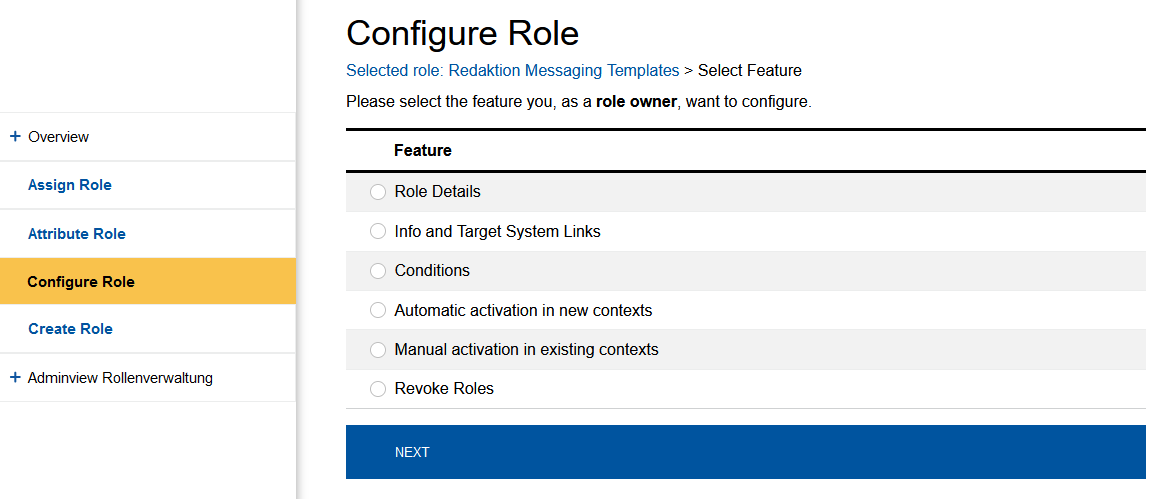
Task: Select the Revoke Roles radio button
Action: pos(378,389)
